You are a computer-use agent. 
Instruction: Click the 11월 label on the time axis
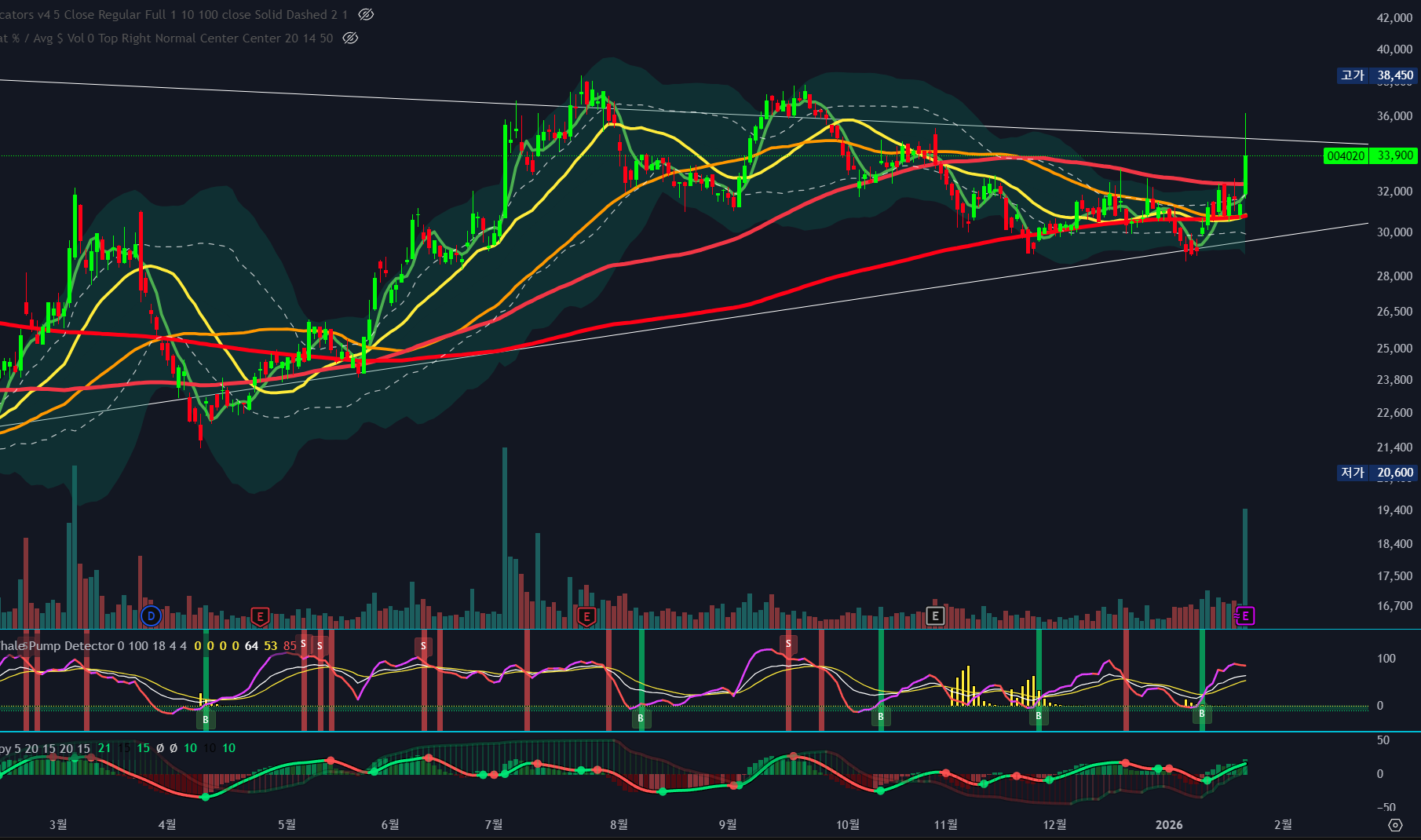click(946, 824)
